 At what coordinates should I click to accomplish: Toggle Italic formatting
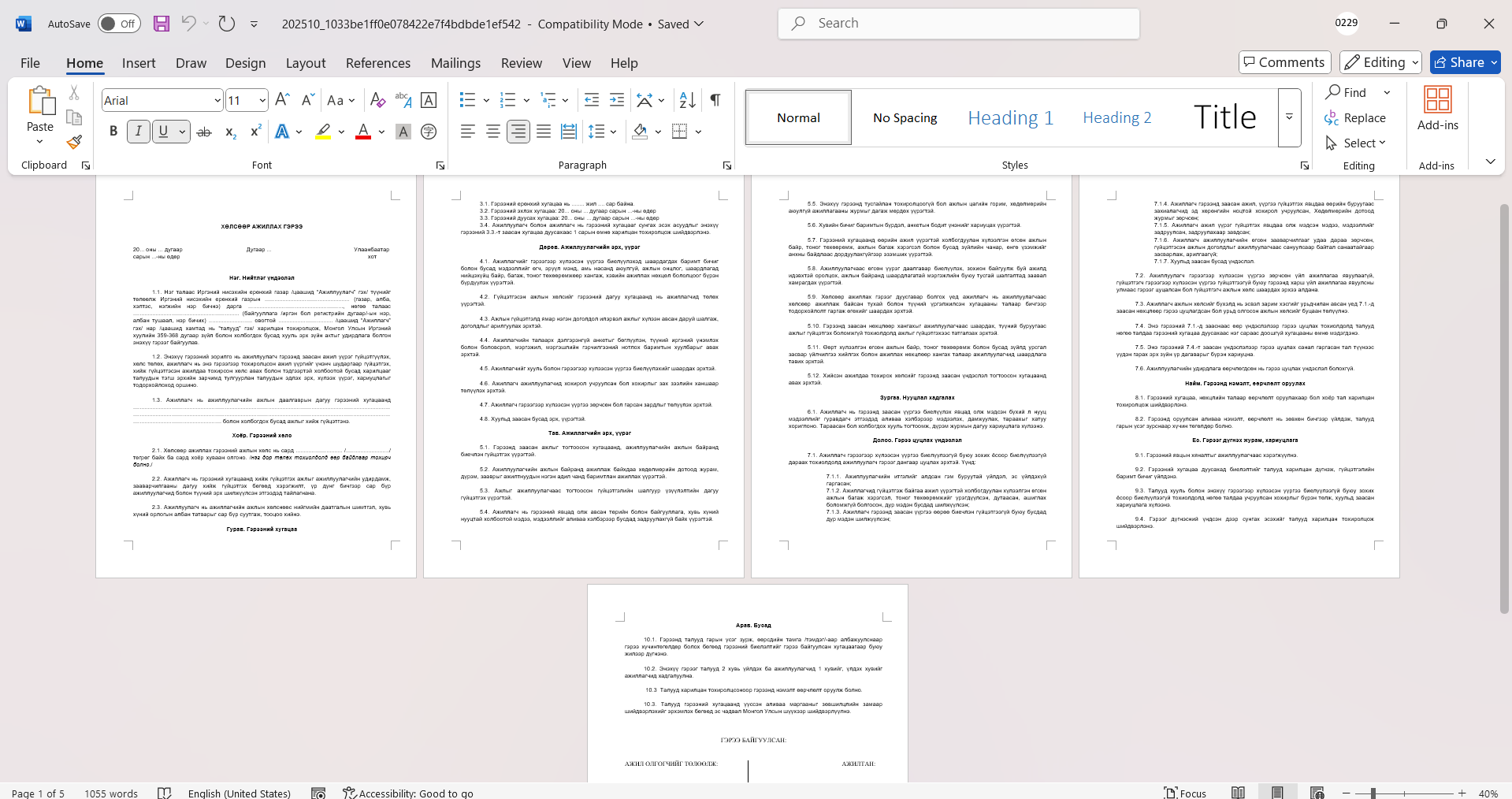click(x=139, y=132)
